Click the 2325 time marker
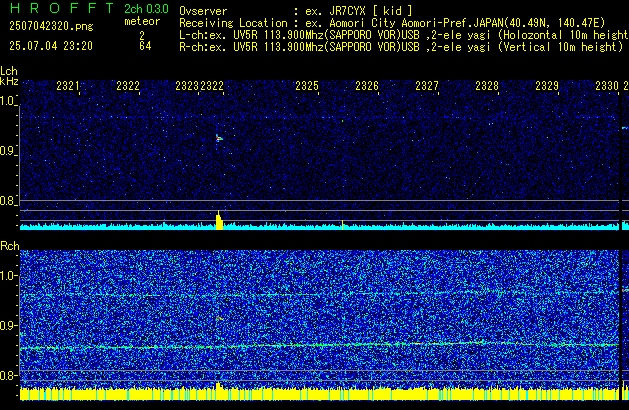This screenshot has width=629, height=410. [x=307, y=86]
